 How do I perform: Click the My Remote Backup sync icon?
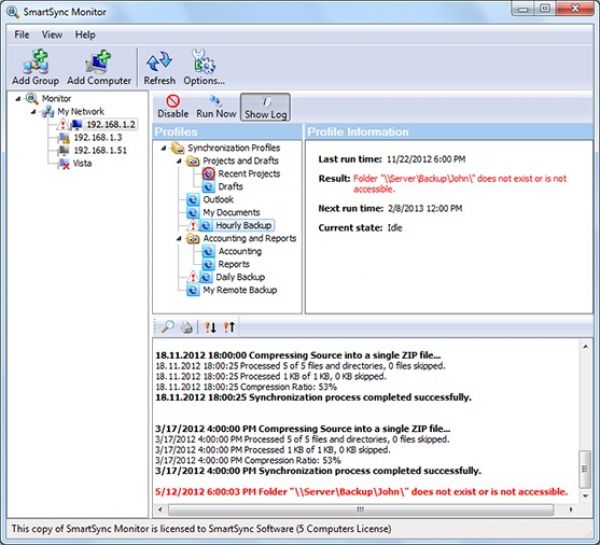coord(193,290)
